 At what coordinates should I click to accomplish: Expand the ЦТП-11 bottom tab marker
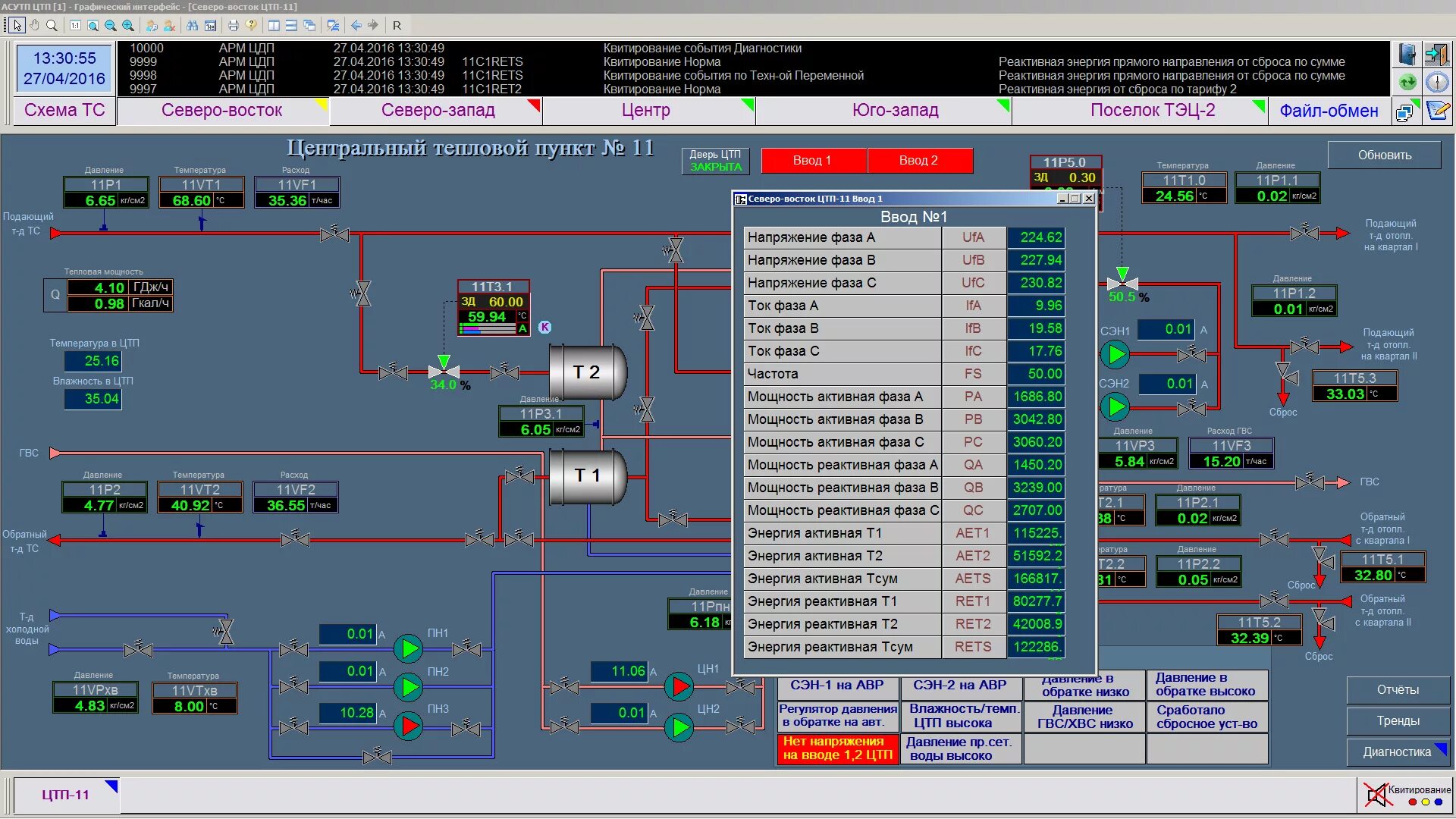pyautogui.click(x=111, y=786)
